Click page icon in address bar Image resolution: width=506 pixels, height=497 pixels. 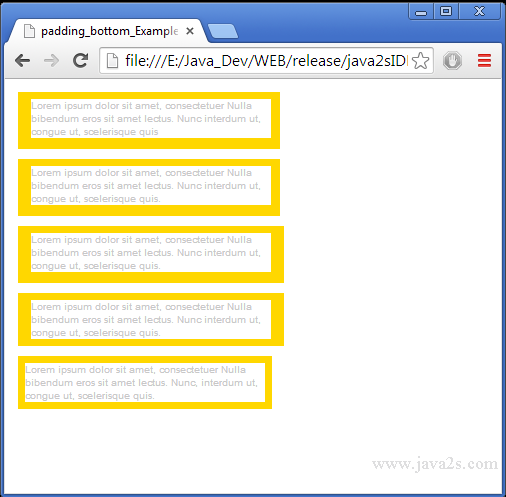click(112, 61)
